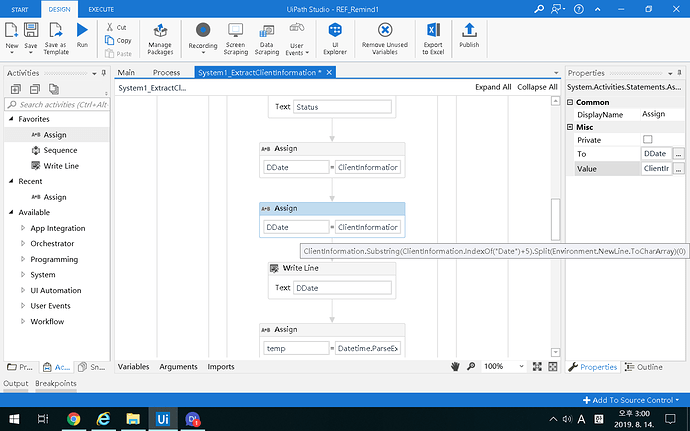Image resolution: width=690 pixels, height=431 pixels.
Task: Open the Recording dropdown arrow
Action: tap(203, 53)
